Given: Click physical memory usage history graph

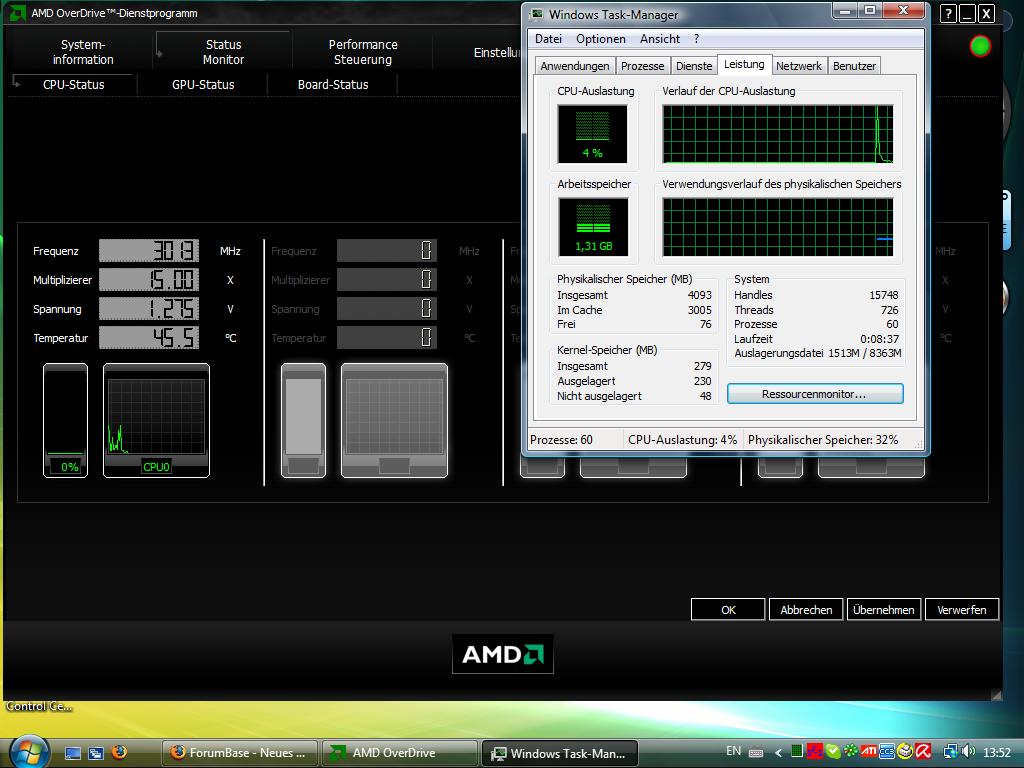Looking at the screenshot, I should pos(778,227).
